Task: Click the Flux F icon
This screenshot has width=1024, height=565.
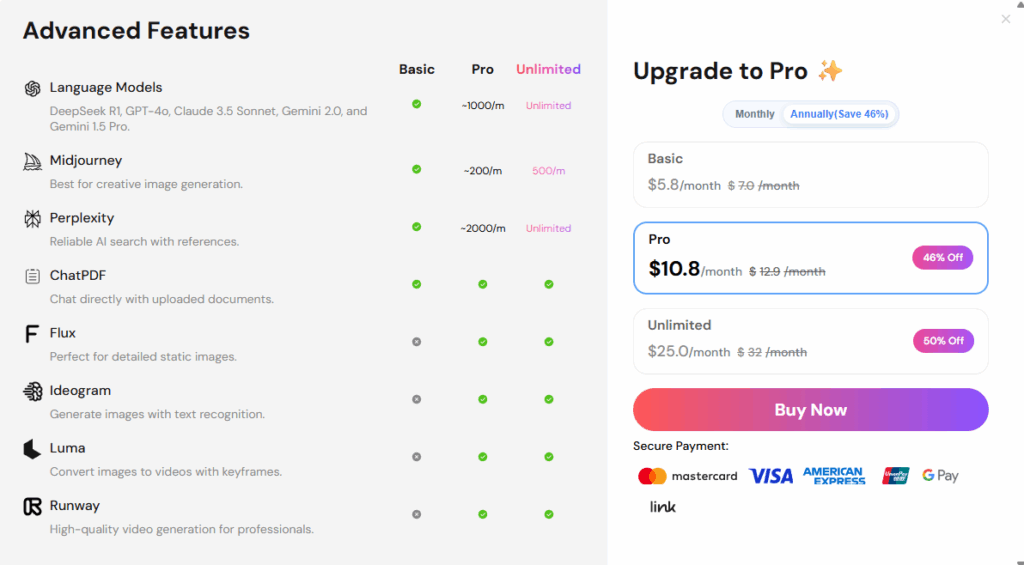Action: tap(31, 334)
